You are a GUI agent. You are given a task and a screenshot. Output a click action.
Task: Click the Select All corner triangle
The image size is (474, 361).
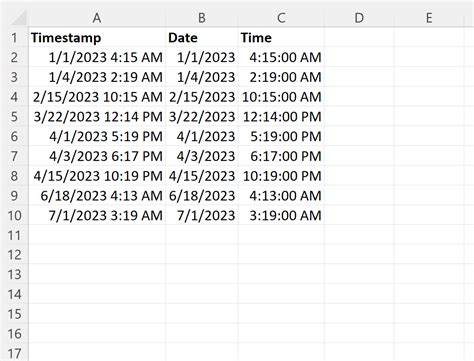point(18,17)
